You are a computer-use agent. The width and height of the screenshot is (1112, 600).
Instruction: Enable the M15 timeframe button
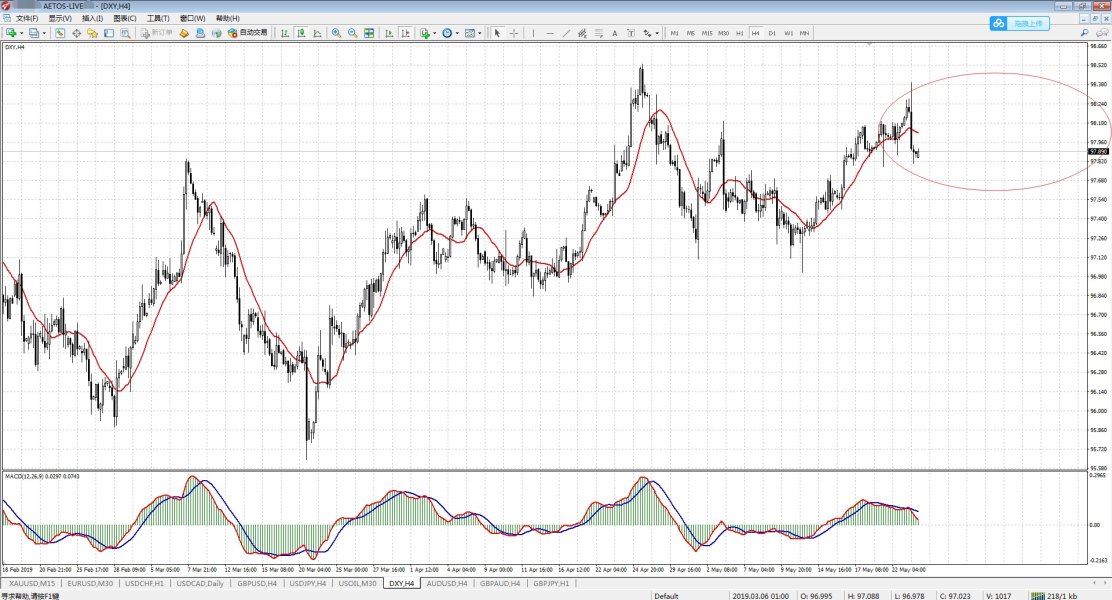click(707, 33)
